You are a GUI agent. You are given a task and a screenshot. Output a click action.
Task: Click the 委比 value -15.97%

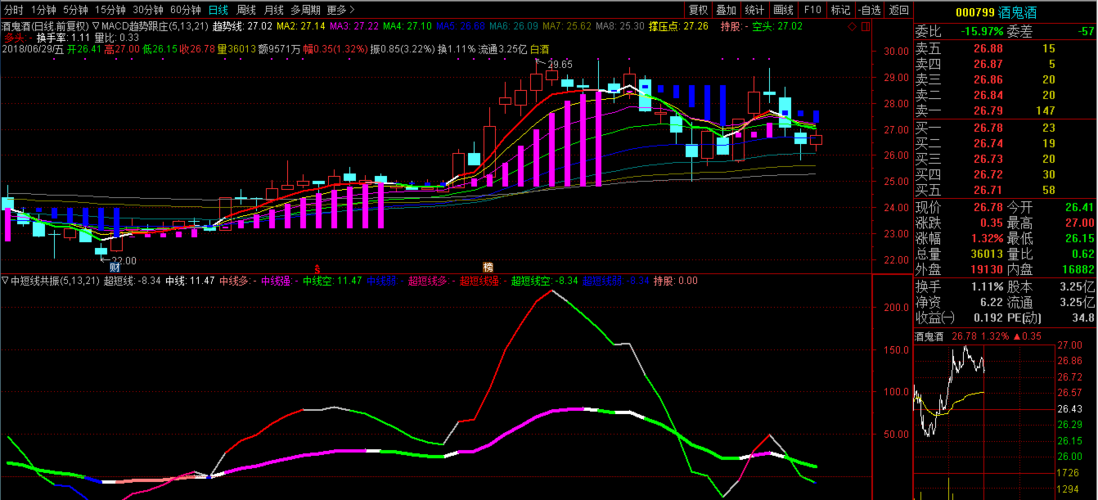coord(980,31)
